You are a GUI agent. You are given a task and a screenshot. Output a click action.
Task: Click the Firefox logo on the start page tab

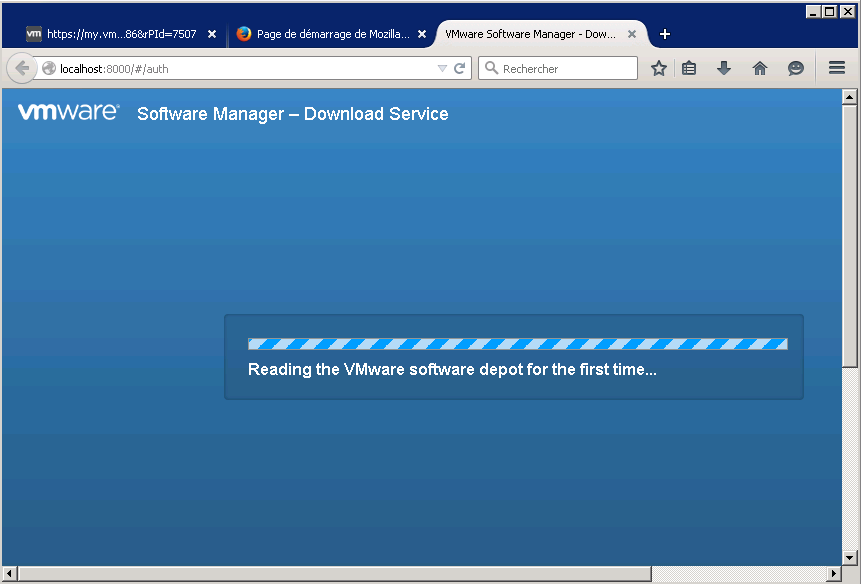click(244, 34)
